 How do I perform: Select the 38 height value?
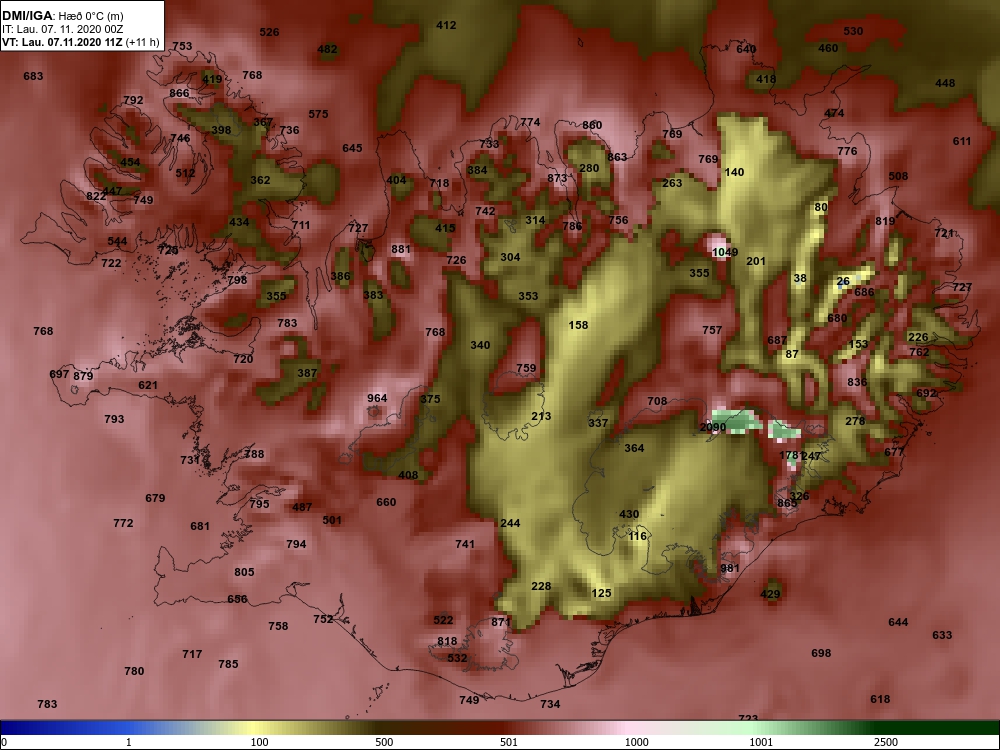click(800, 278)
